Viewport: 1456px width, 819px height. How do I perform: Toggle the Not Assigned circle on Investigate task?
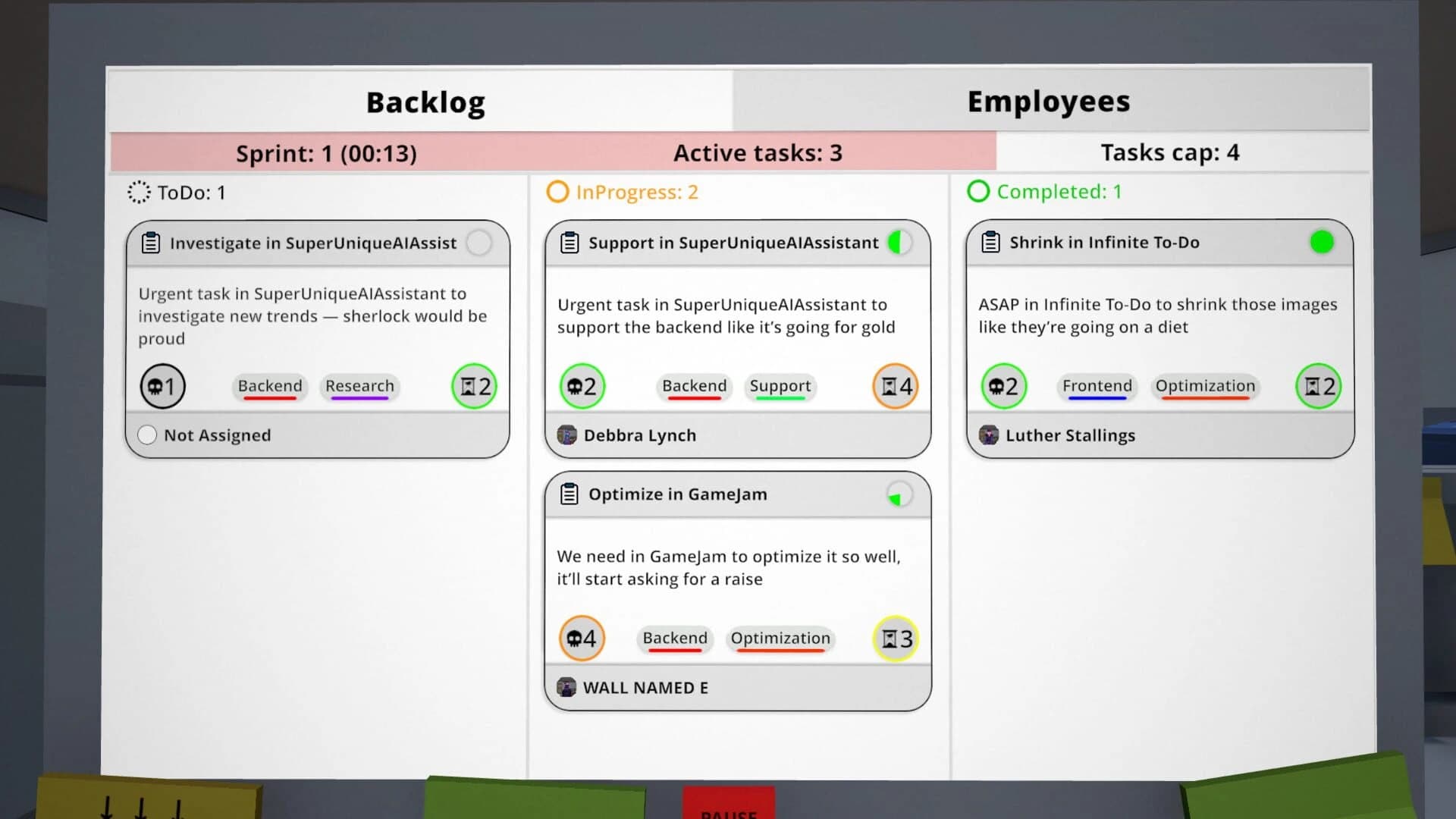(146, 435)
